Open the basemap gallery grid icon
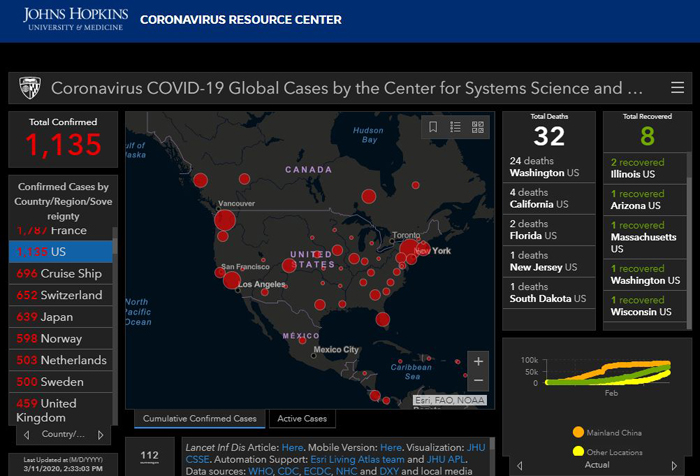This screenshot has height=476, width=700. 478,127
